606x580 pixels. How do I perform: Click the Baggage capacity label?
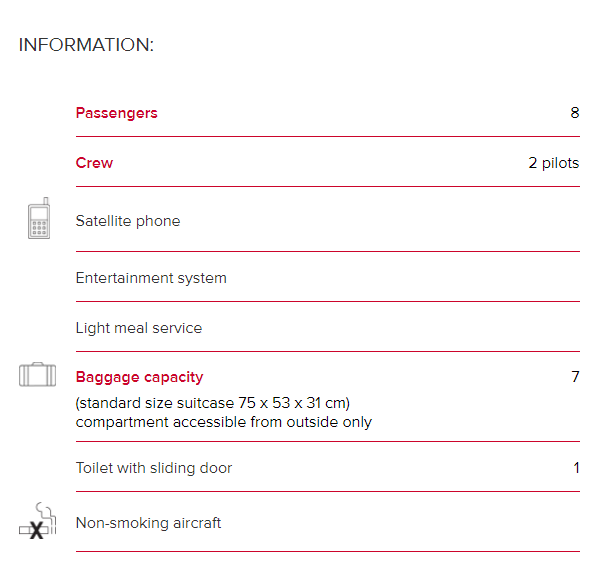pos(140,377)
